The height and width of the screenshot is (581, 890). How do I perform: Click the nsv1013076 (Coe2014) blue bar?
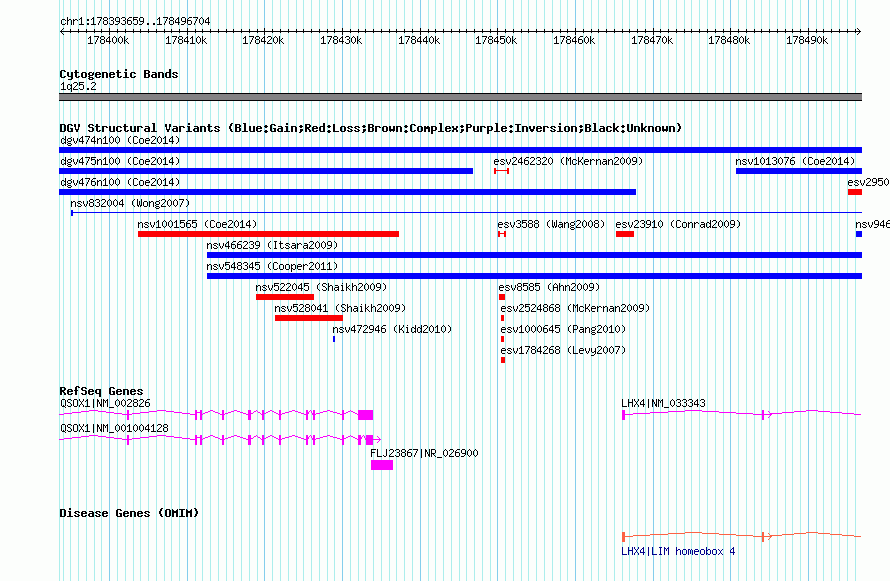pos(799,171)
